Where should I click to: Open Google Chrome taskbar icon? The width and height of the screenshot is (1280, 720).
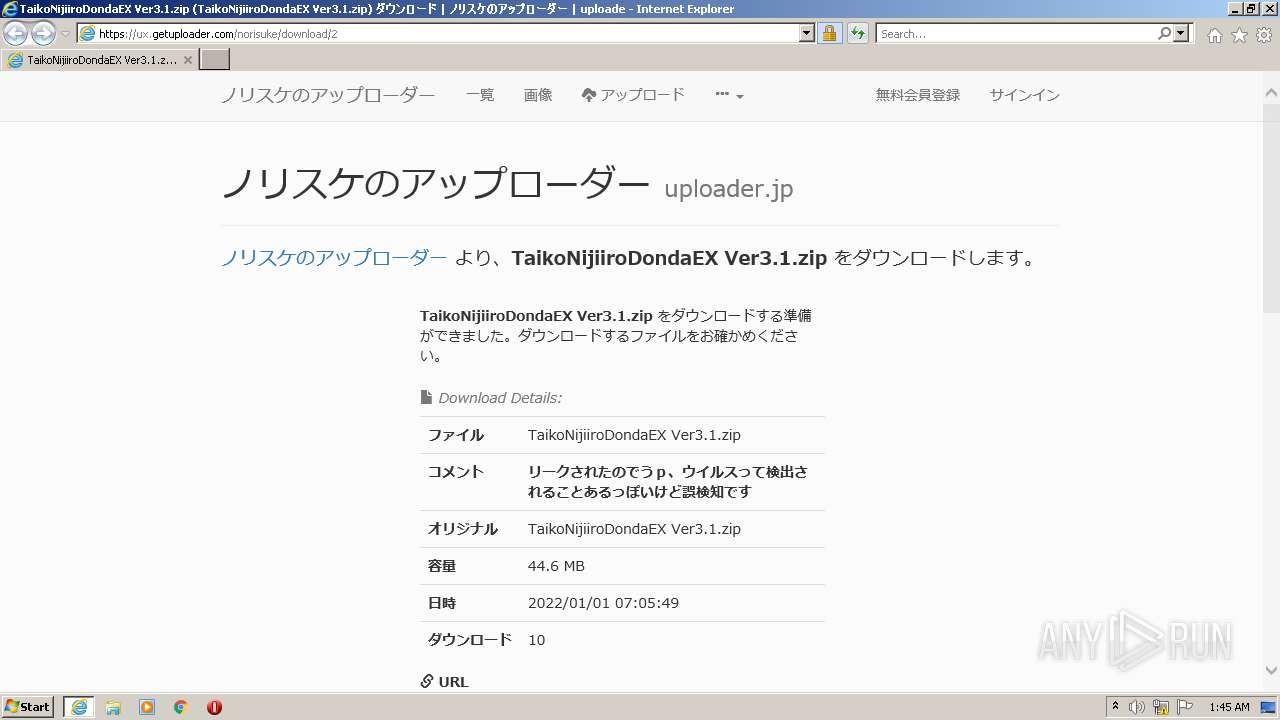pos(180,707)
